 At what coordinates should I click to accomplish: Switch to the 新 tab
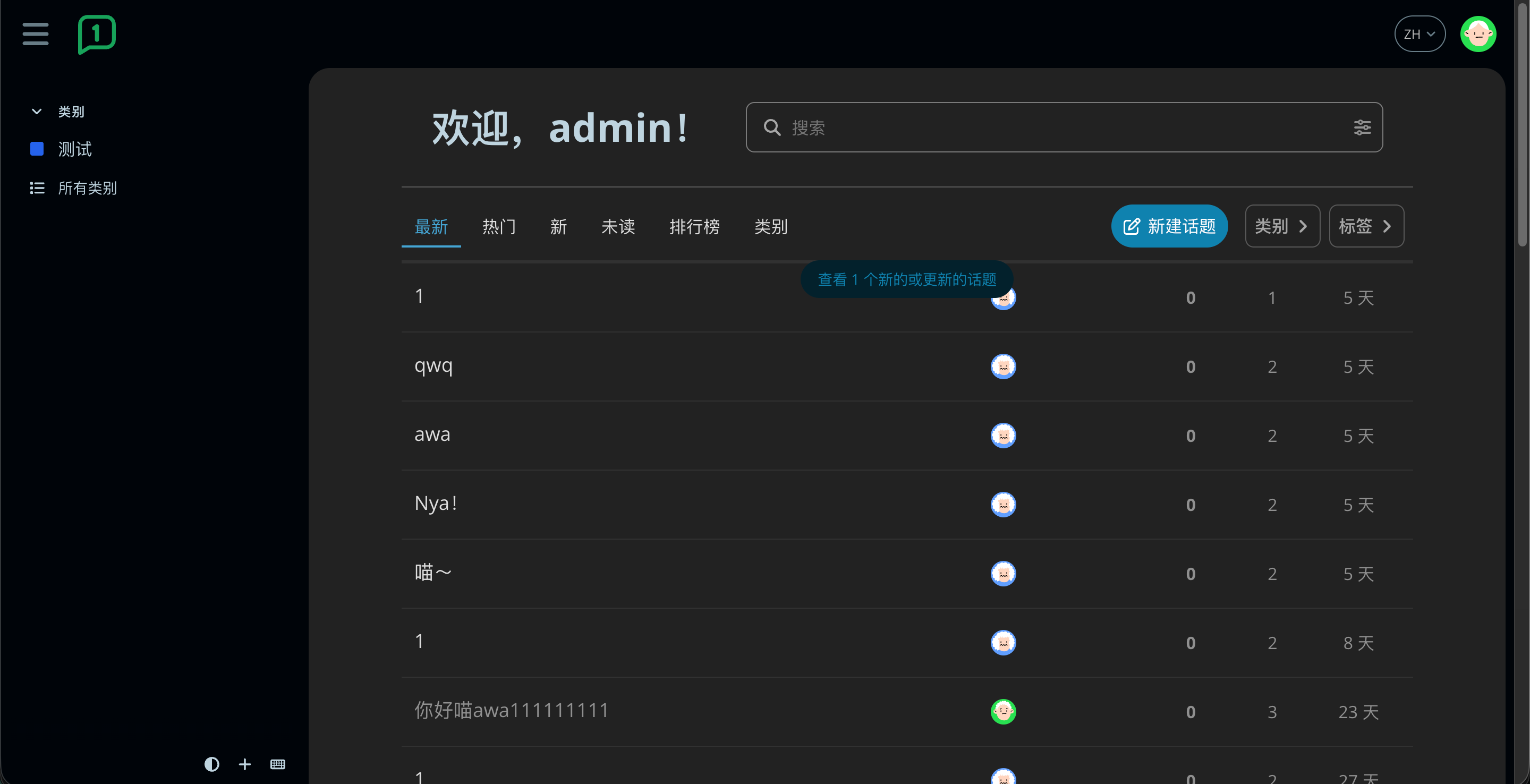click(558, 226)
